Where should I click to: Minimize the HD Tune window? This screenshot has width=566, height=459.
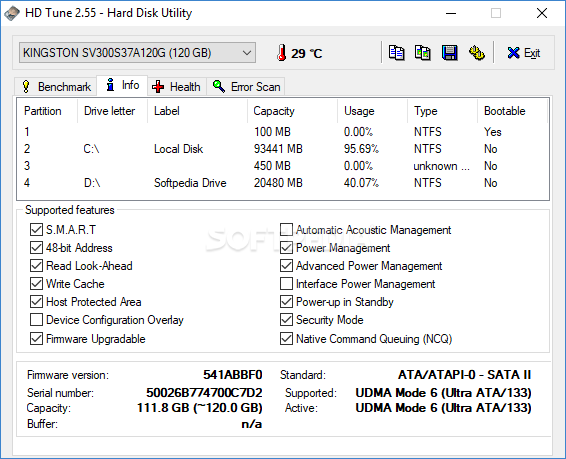[x=451, y=13]
